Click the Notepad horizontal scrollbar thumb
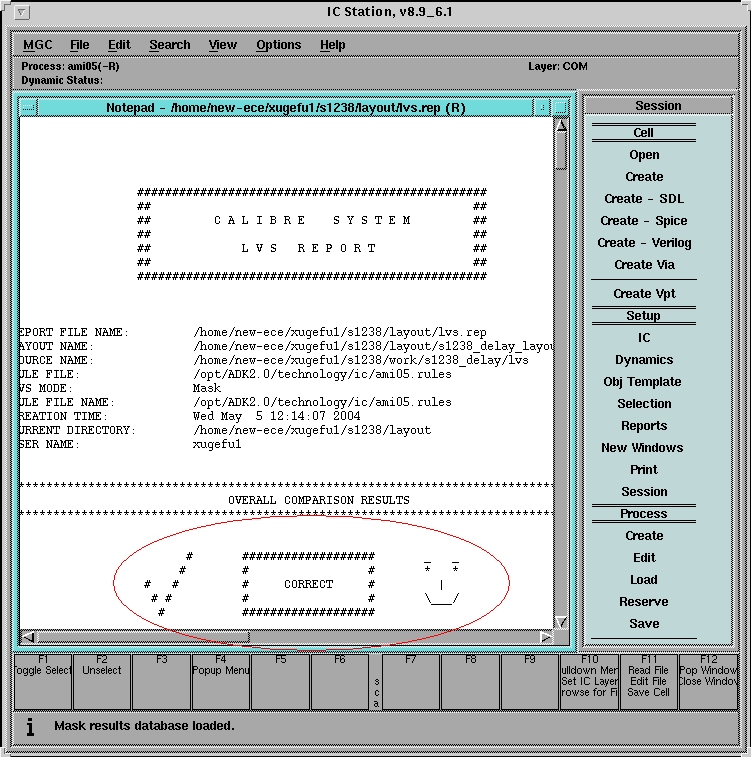Viewport: 751px width, 757px height. point(142,637)
